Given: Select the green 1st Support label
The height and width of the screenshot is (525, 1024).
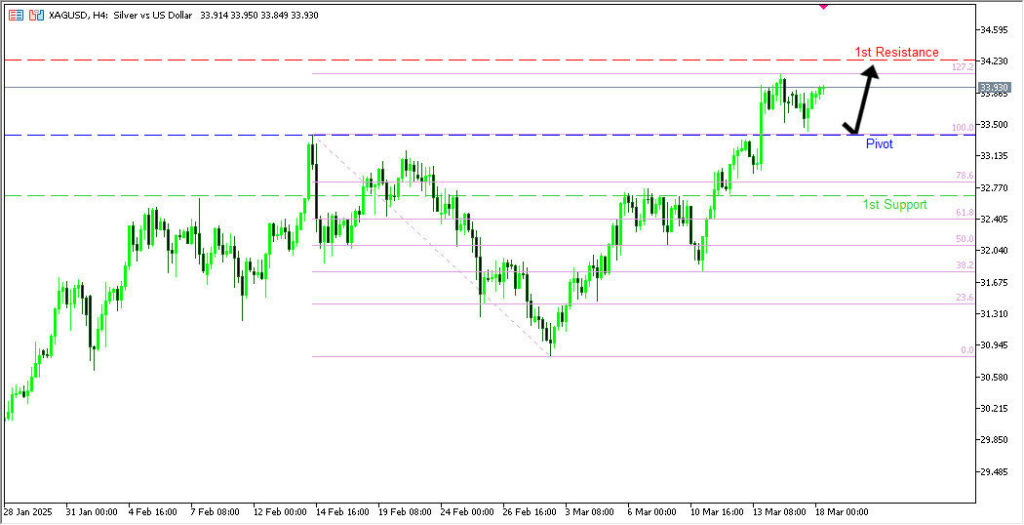Looking at the screenshot, I should [895, 204].
